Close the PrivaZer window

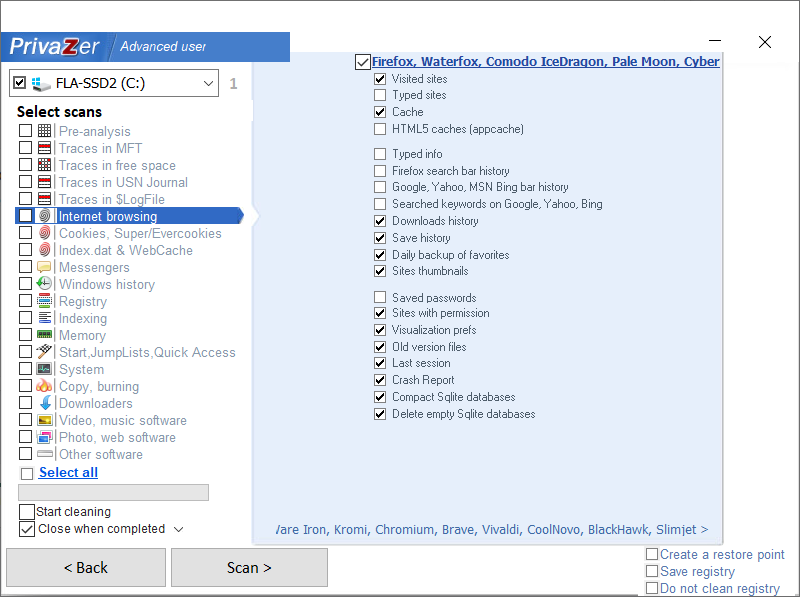tap(764, 42)
